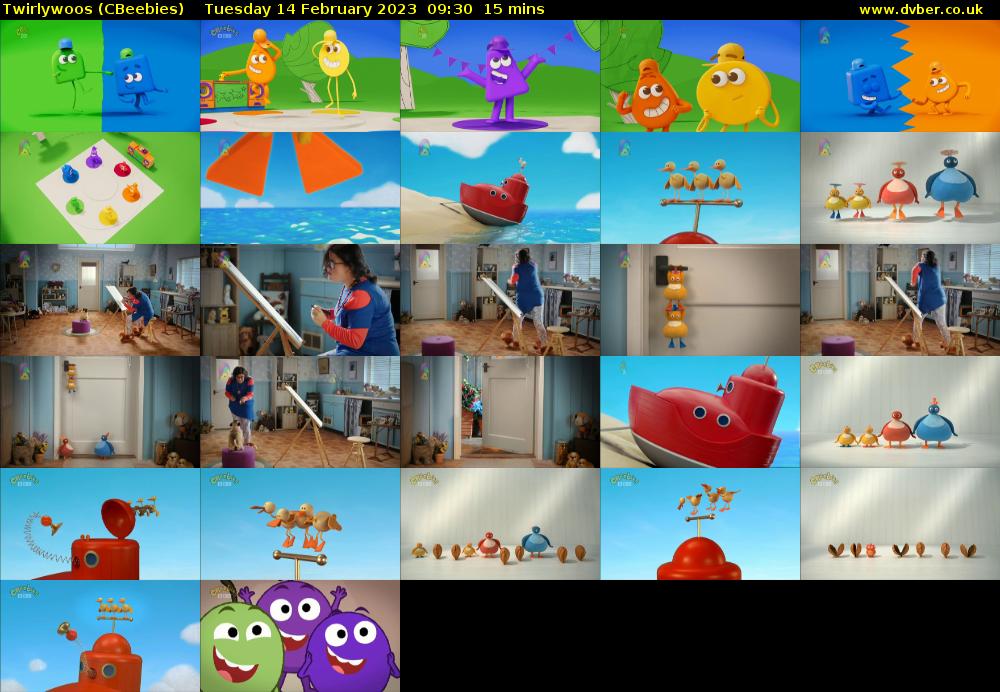Click the Twirlywoos (CBeebies) title text
1000x692 pixels.
click(95, 8)
